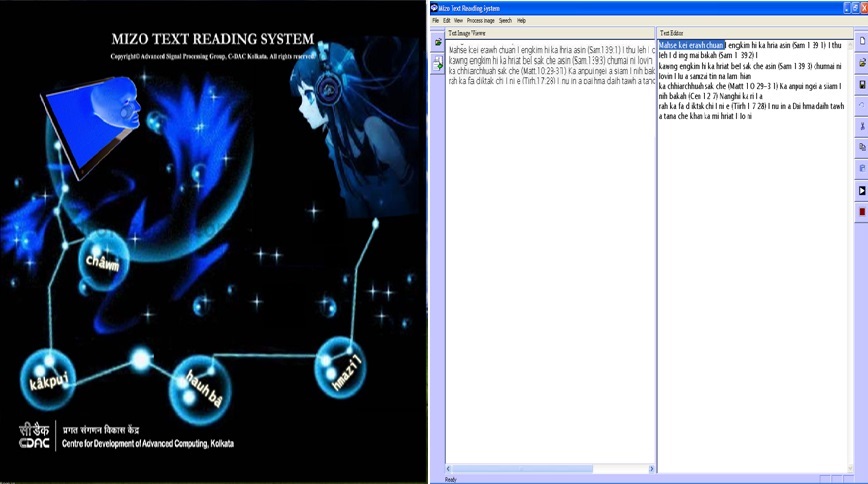This screenshot has height=484, width=868.
Task: Copy text using the Copy icon
Action: coord(861,147)
